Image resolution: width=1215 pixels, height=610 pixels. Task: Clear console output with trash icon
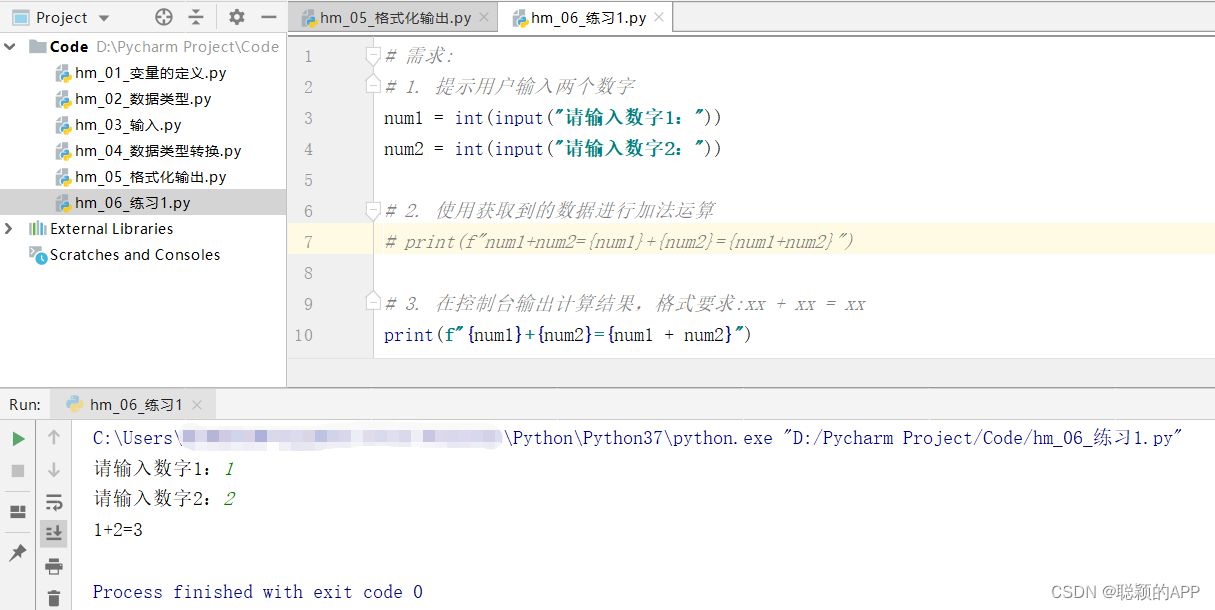[x=54, y=598]
